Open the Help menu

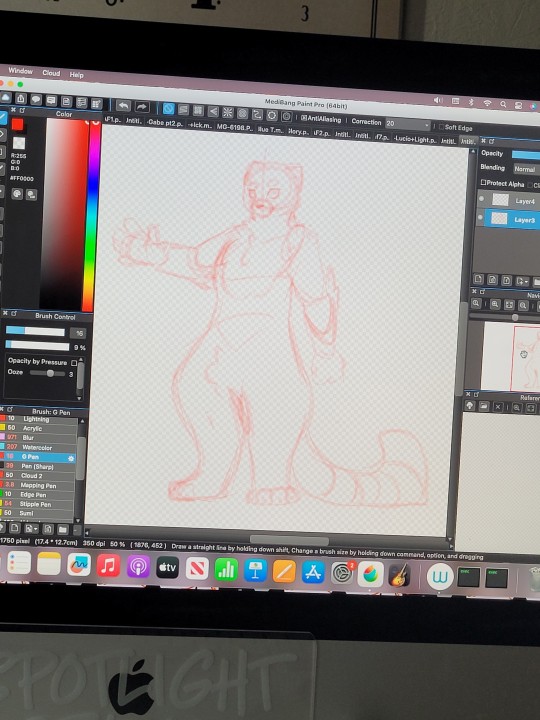[x=77, y=75]
